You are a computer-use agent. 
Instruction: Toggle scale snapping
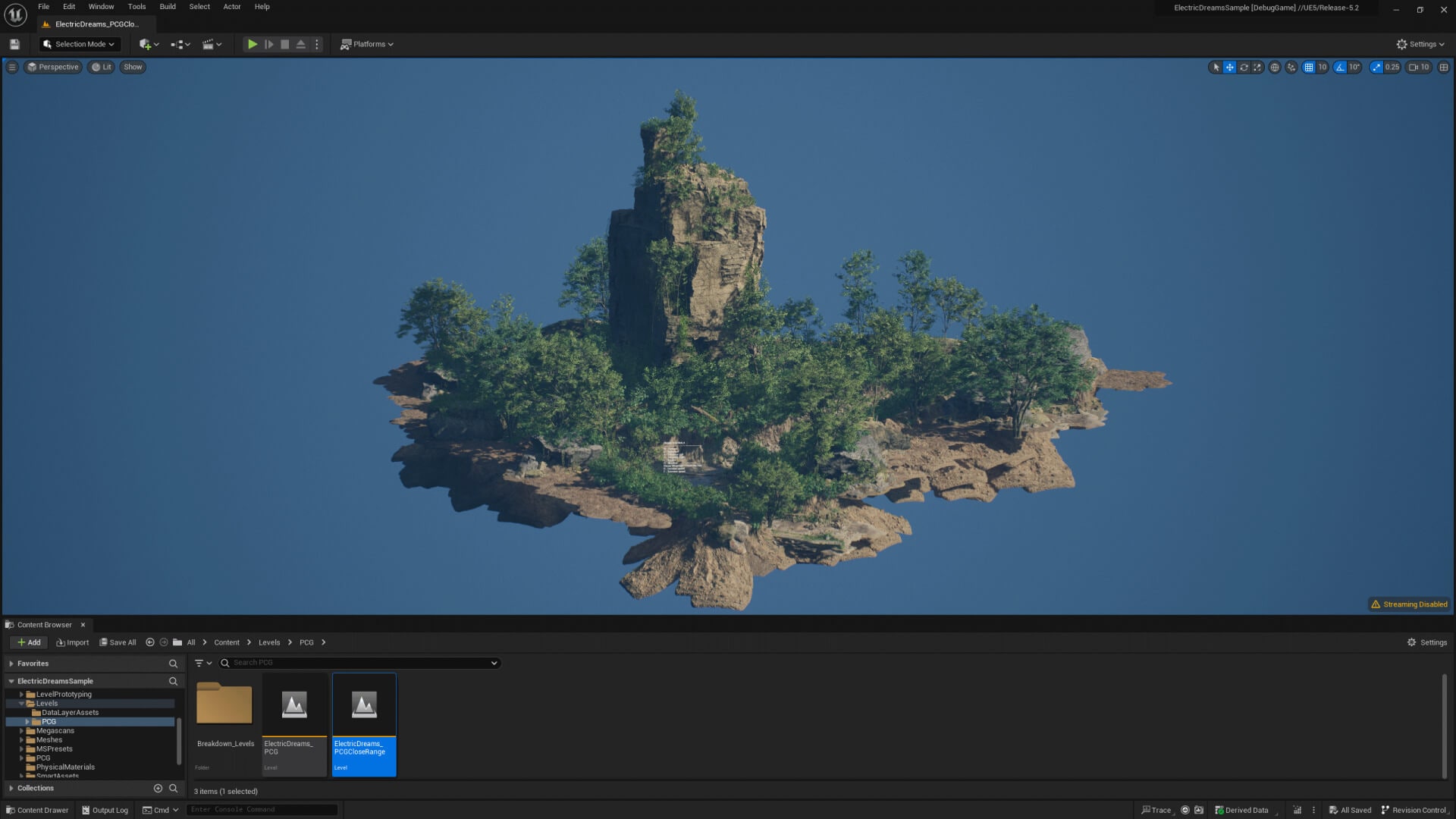point(1376,67)
